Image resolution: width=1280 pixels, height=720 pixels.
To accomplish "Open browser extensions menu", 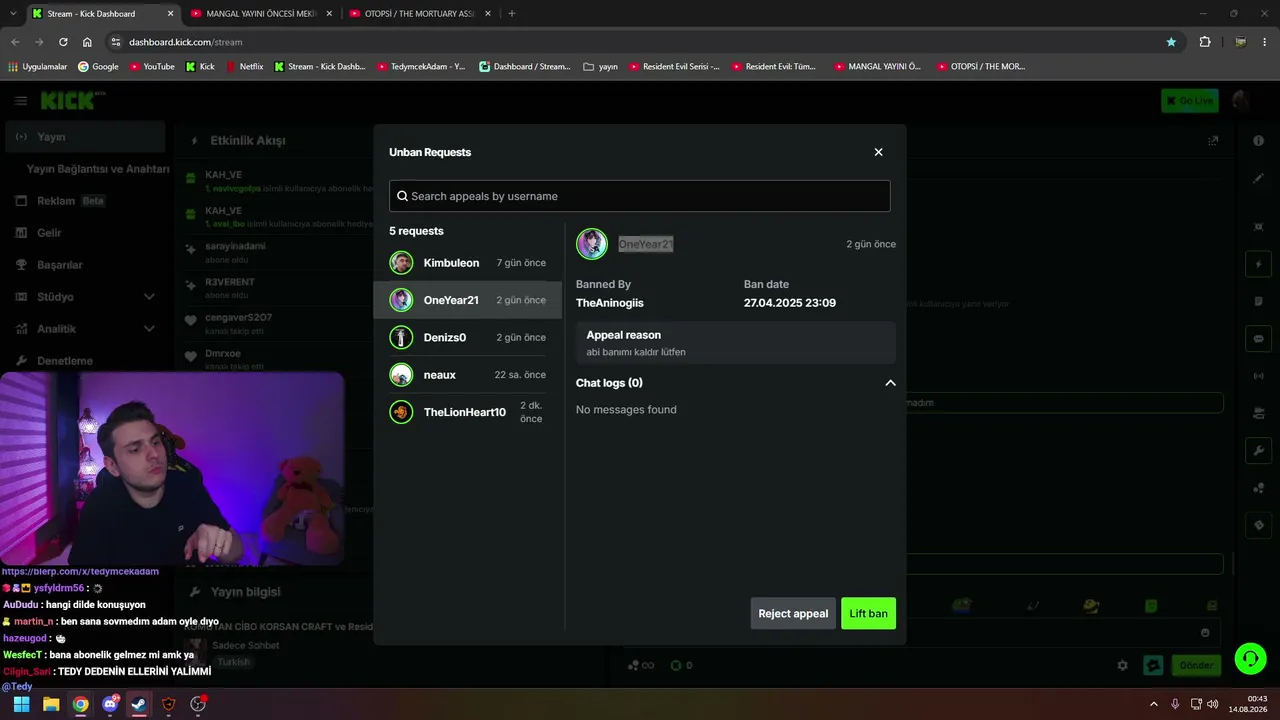I will click(1204, 42).
